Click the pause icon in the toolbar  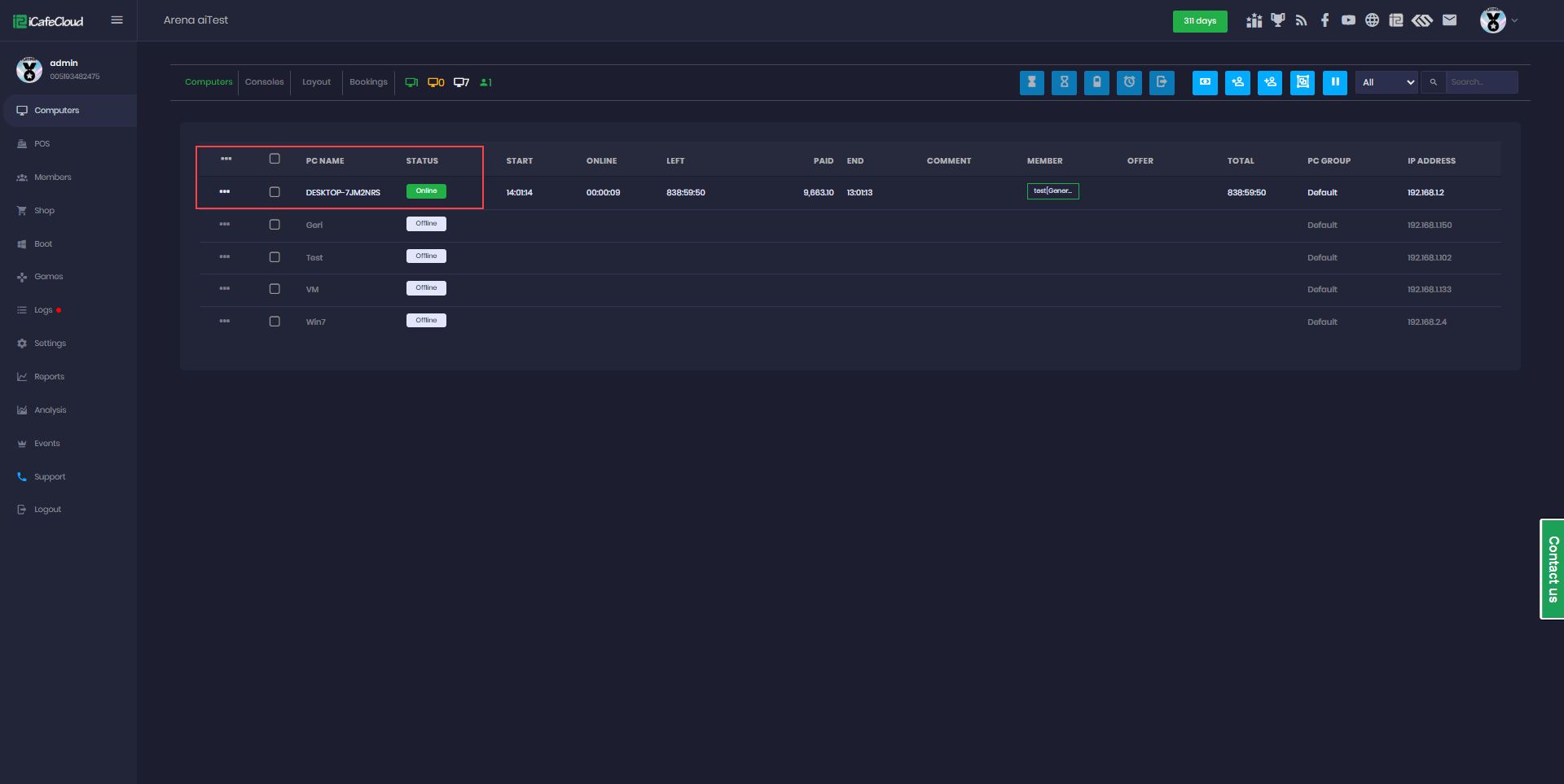(x=1334, y=82)
